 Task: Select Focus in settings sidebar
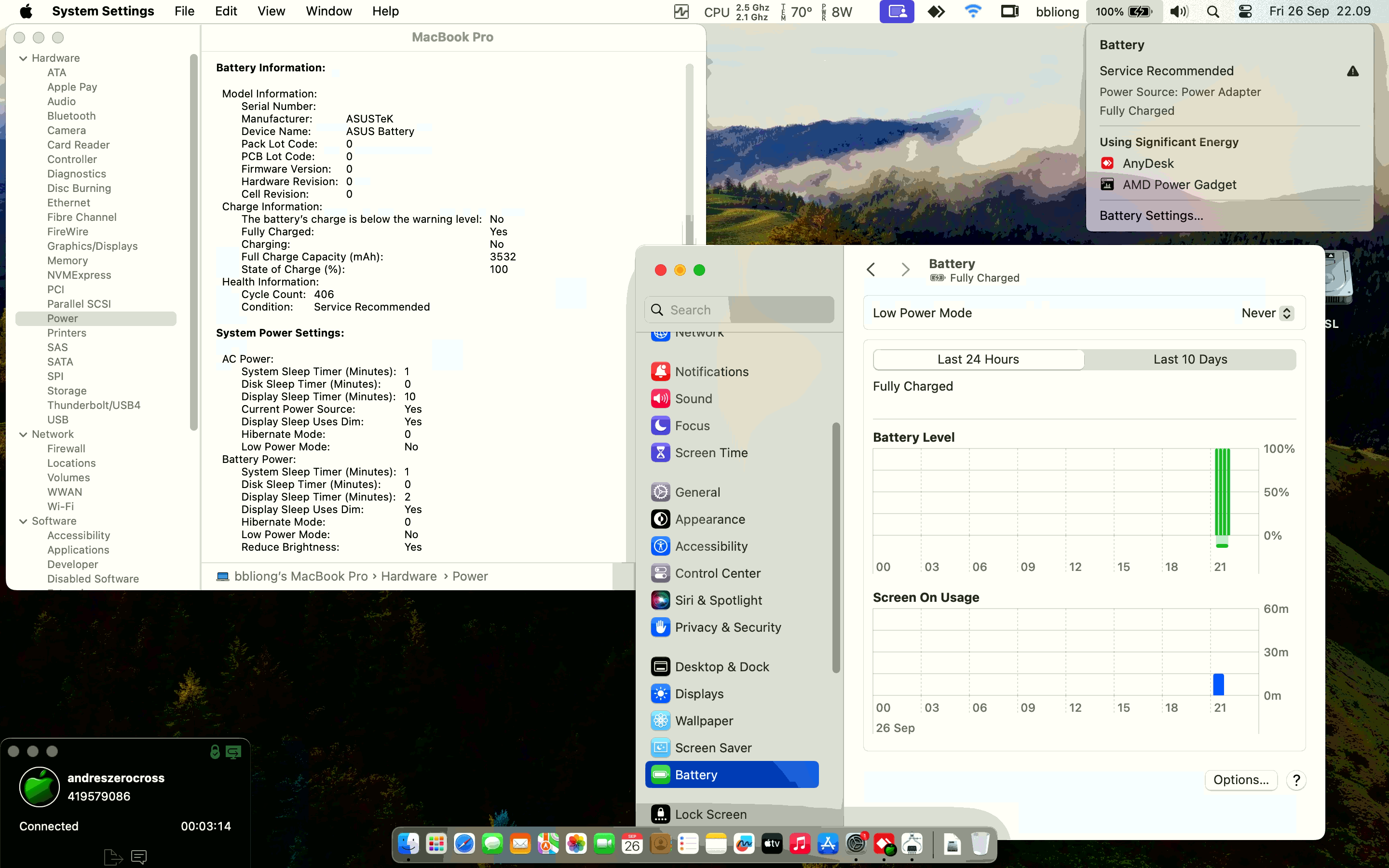[732, 425]
